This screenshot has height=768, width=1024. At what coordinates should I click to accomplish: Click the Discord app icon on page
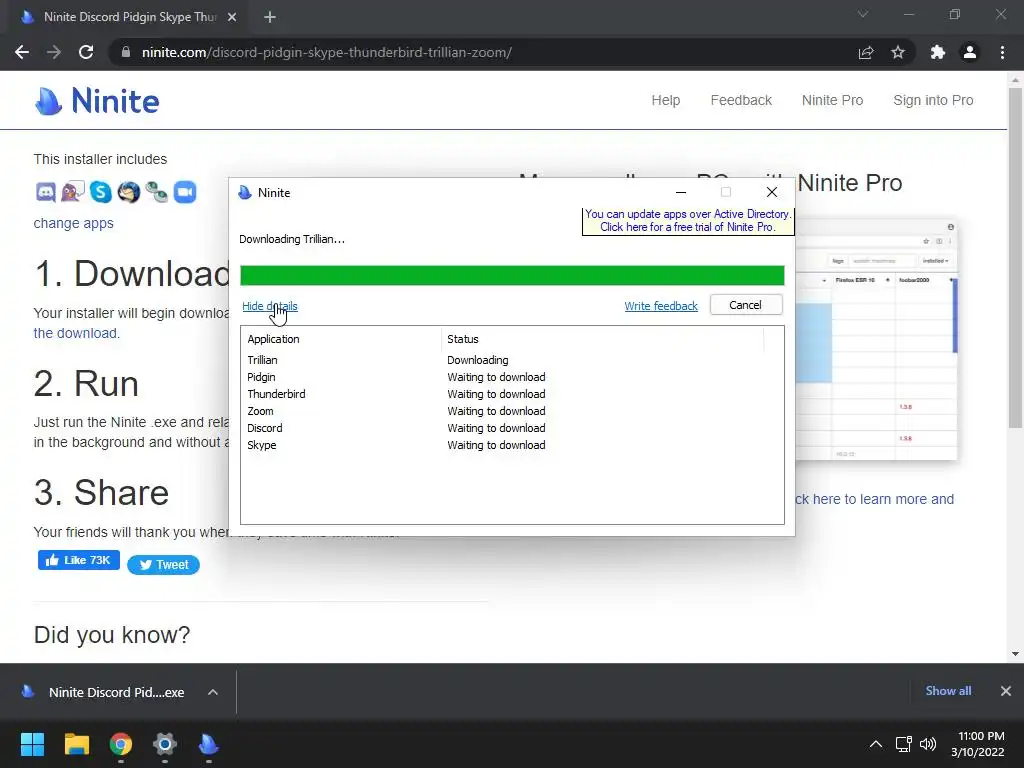pos(45,192)
